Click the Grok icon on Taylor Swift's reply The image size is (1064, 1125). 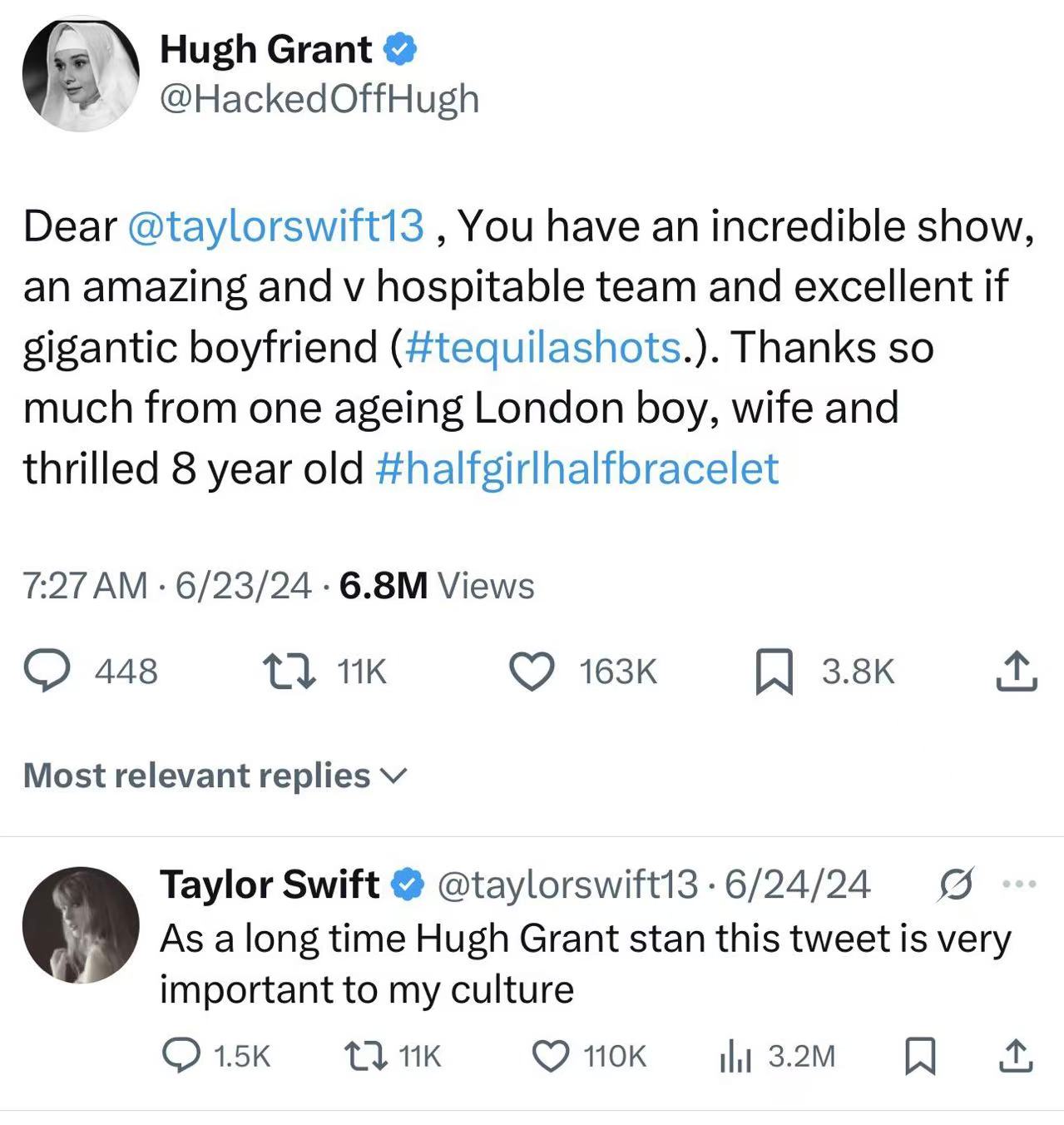pyautogui.click(x=955, y=885)
